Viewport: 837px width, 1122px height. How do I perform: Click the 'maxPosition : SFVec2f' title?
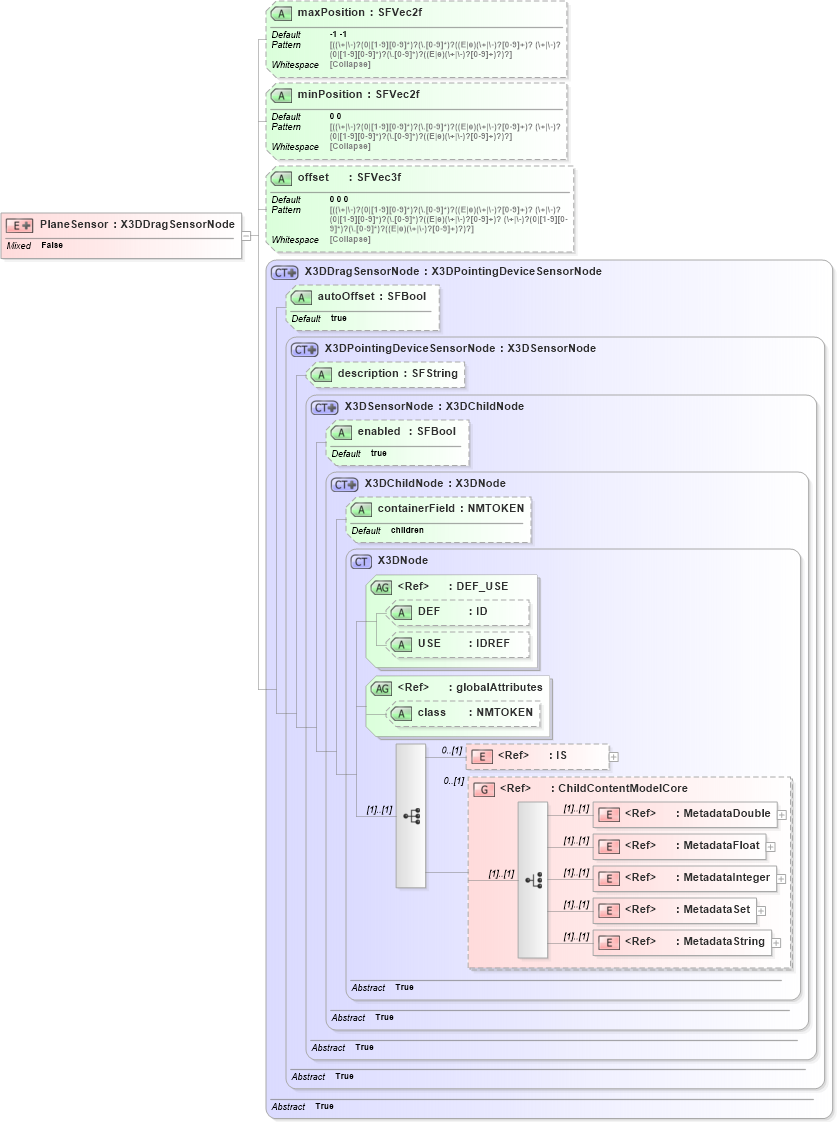pyautogui.click(x=360, y=13)
